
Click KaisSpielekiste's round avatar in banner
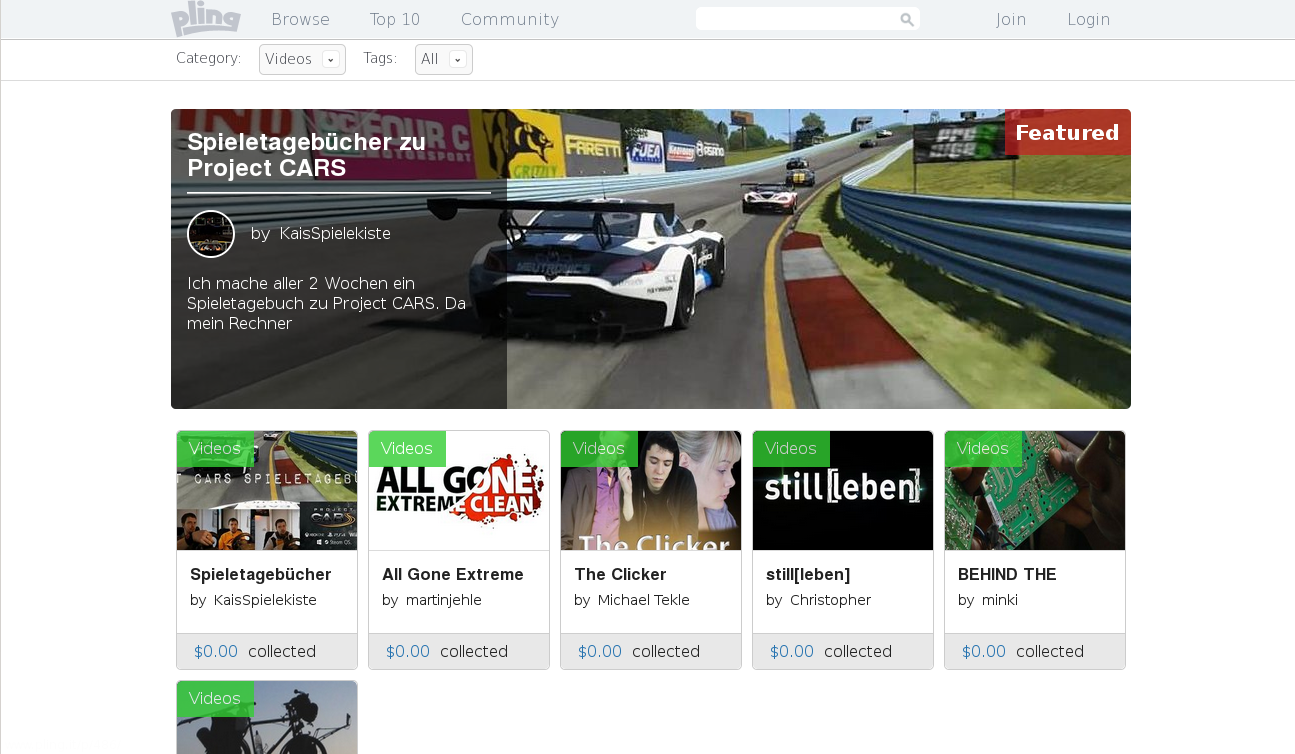[x=211, y=234]
